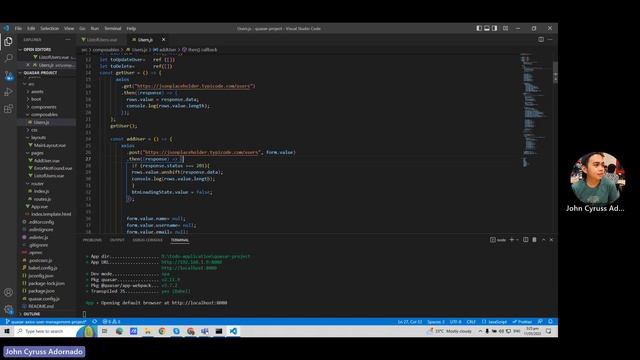Open the Selection menu
The width and height of the screenshot is (640, 360).
click(49, 29)
